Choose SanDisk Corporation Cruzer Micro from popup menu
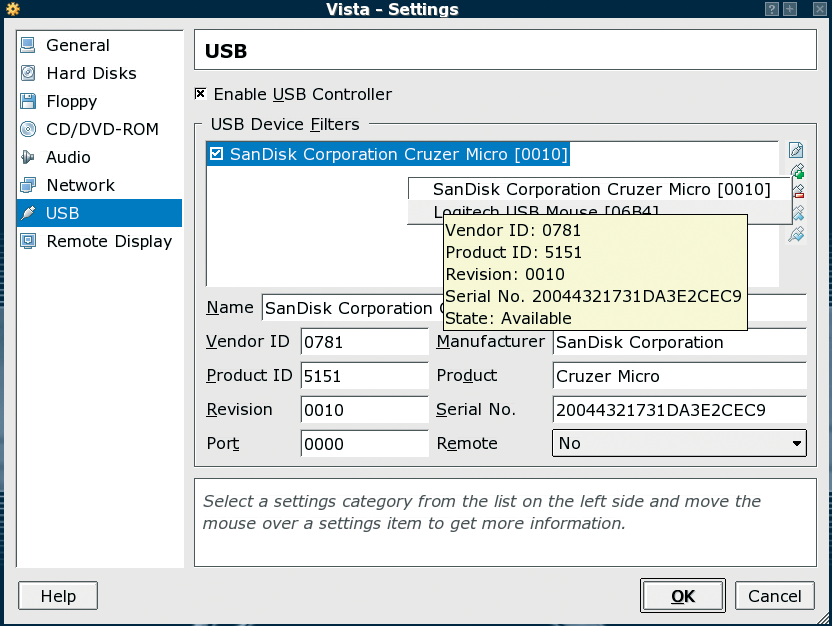 pyautogui.click(x=599, y=189)
